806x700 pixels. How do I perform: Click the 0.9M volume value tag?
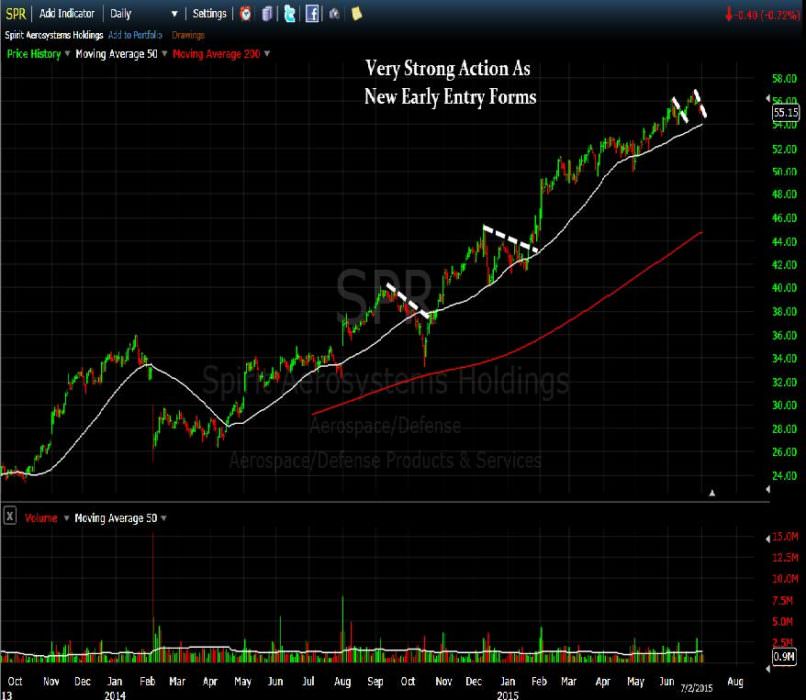tap(784, 656)
